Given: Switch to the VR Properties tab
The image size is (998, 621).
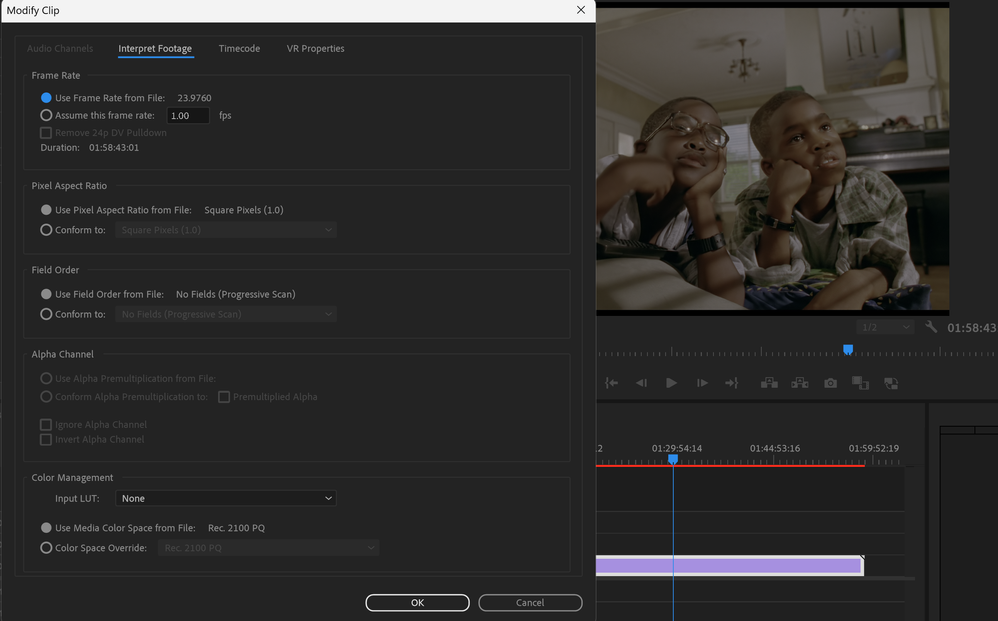Looking at the screenshot, I should point(315,48).
